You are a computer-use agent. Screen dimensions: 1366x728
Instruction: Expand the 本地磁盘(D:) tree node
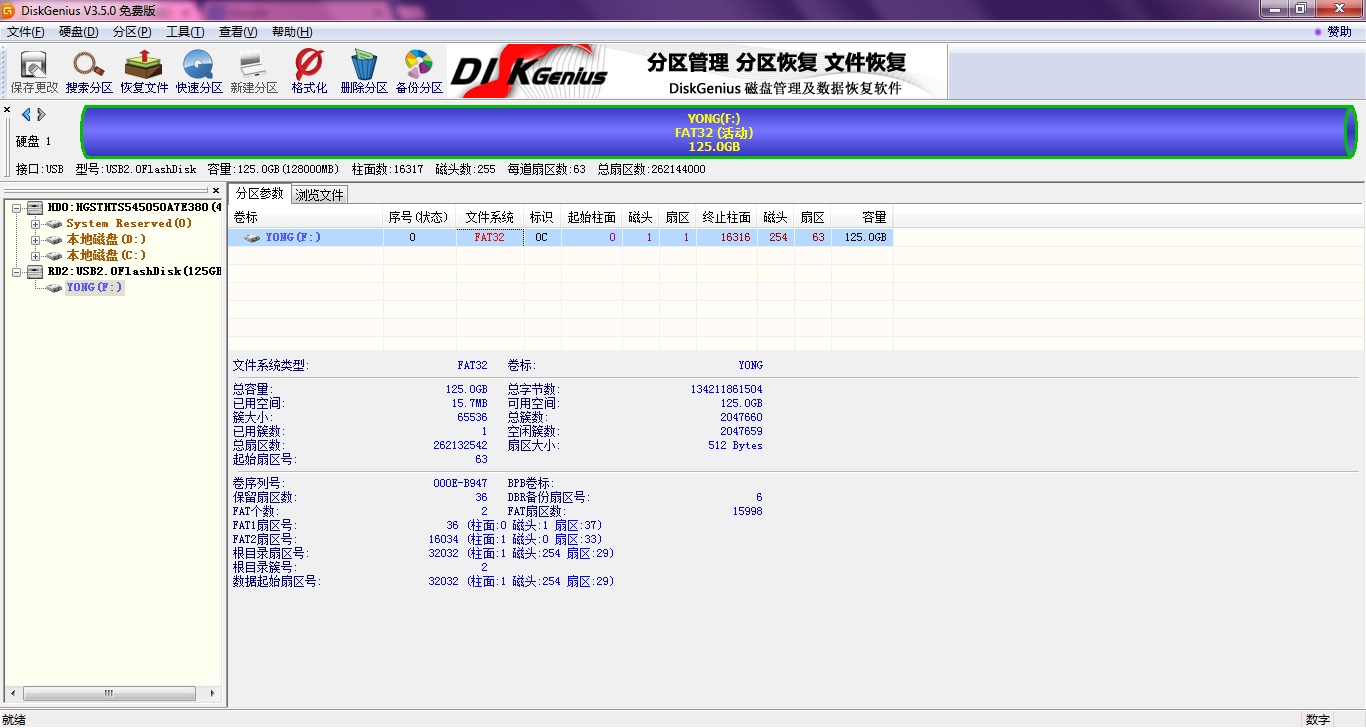click(x=36, y=240)
